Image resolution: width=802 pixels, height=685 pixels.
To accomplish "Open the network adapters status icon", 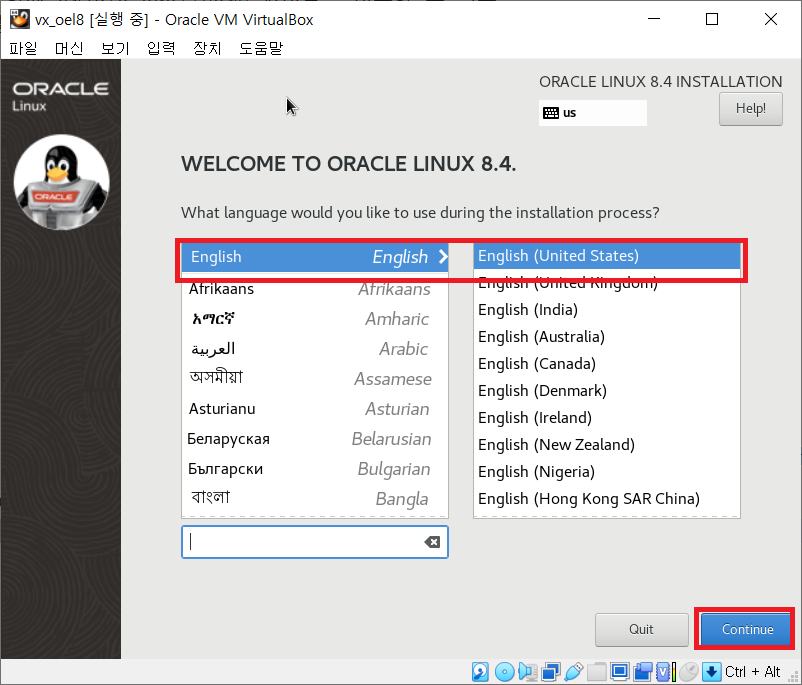I will pos(550,672).
